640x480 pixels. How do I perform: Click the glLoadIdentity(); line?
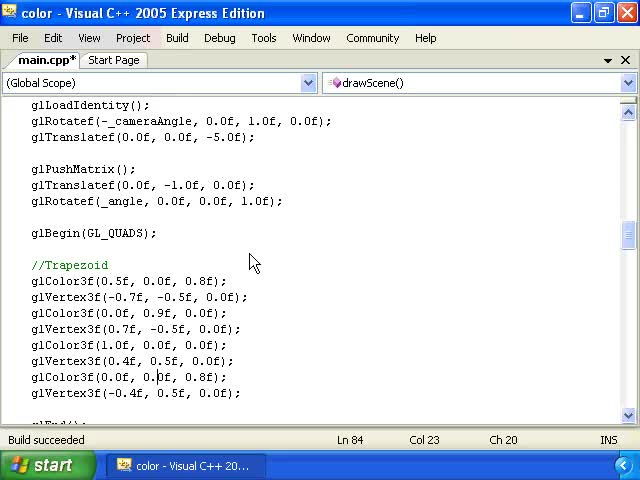(x=90, y=105)
